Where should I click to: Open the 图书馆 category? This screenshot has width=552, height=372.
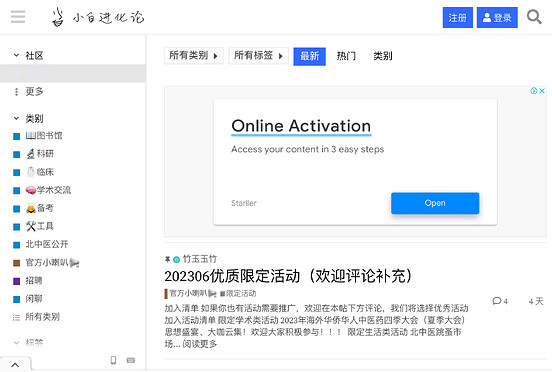pyautogui.click(x=38, y=136)
